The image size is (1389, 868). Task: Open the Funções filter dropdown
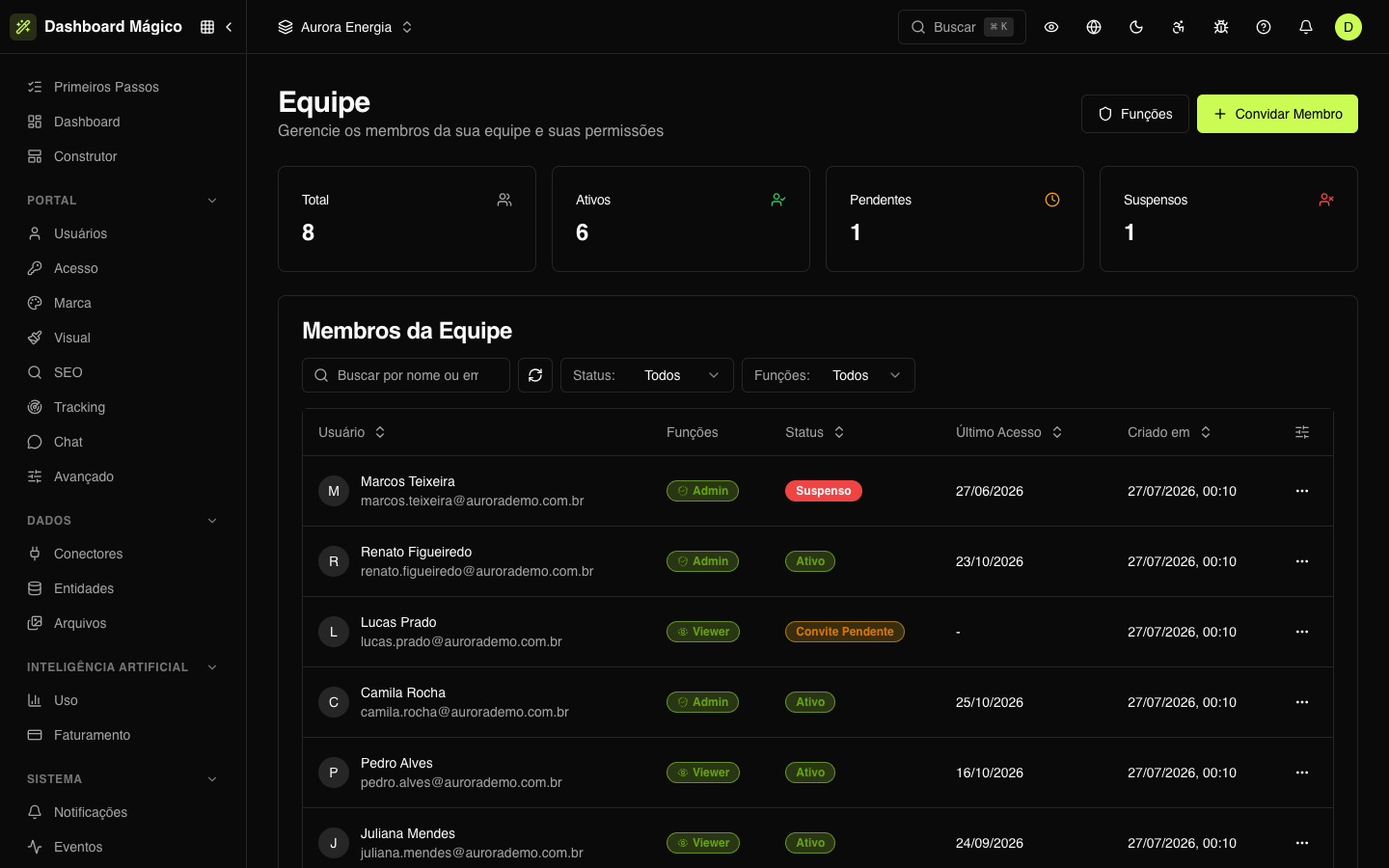coord(829,375)
